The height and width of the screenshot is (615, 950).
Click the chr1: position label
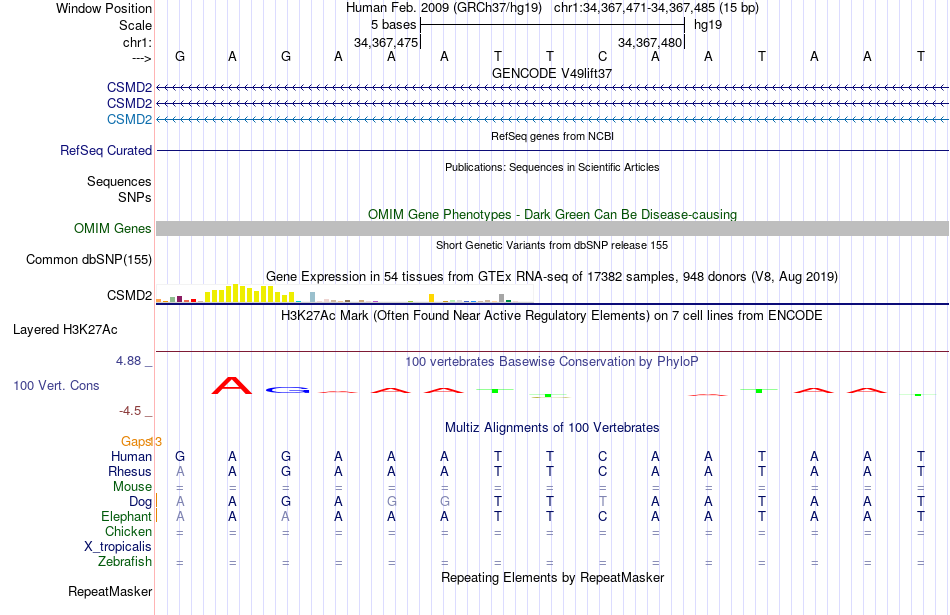(137, 42)
